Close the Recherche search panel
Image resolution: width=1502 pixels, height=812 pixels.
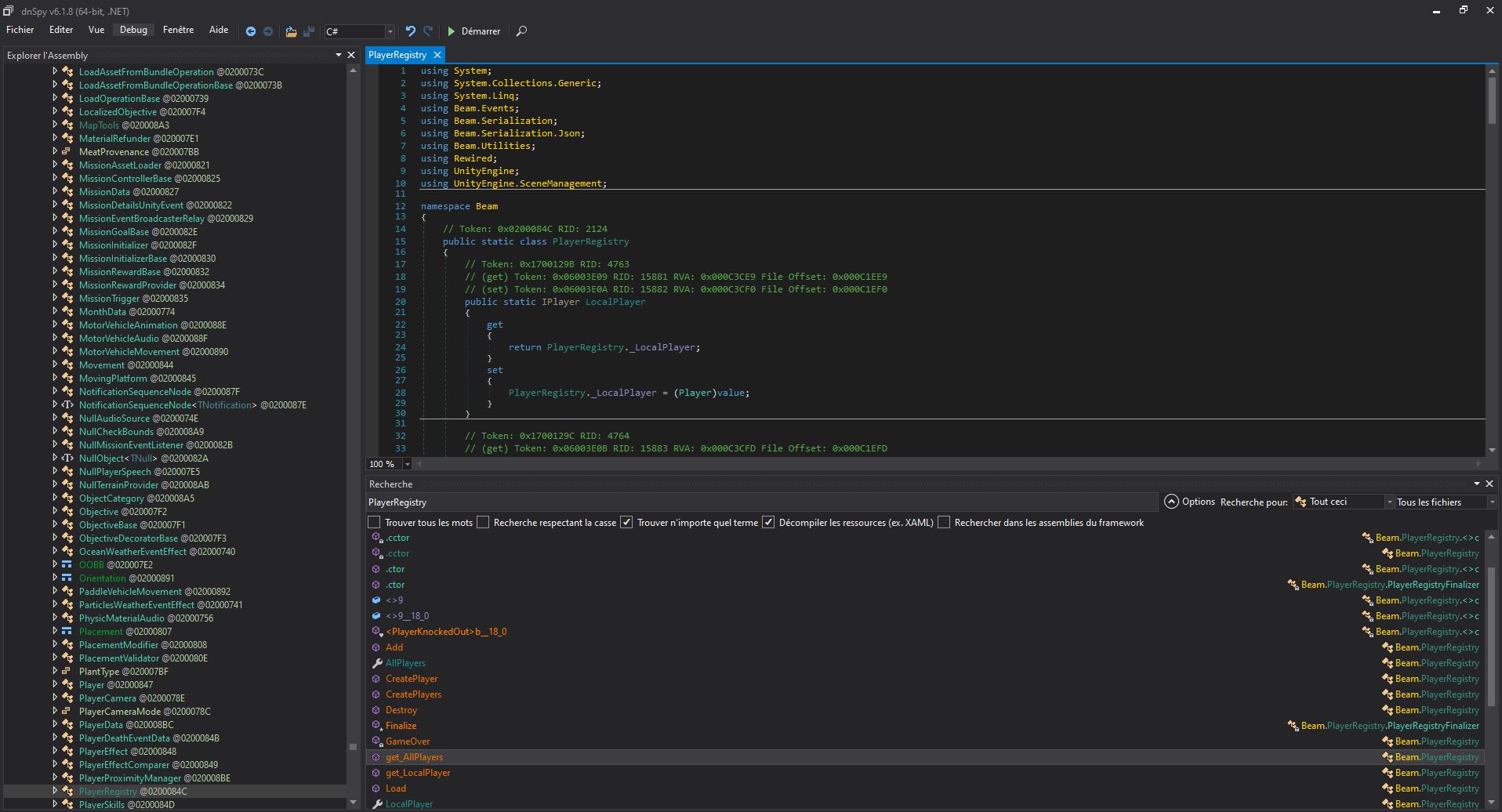pos(1489,484)
